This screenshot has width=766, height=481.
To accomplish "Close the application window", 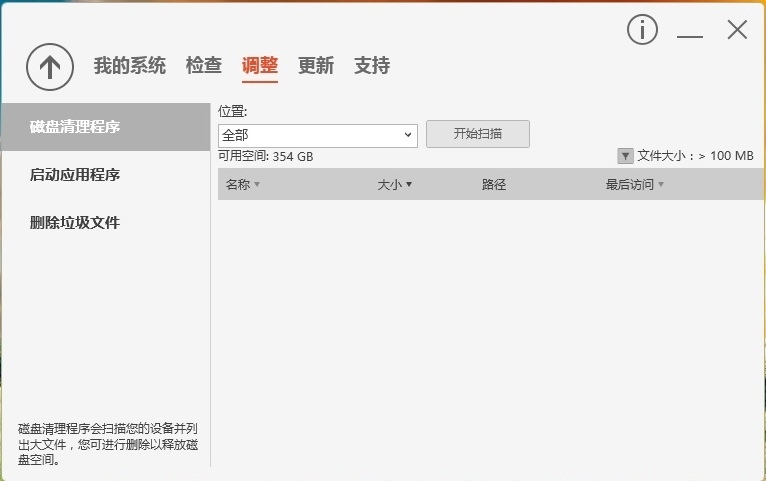I will click(737, 30).
